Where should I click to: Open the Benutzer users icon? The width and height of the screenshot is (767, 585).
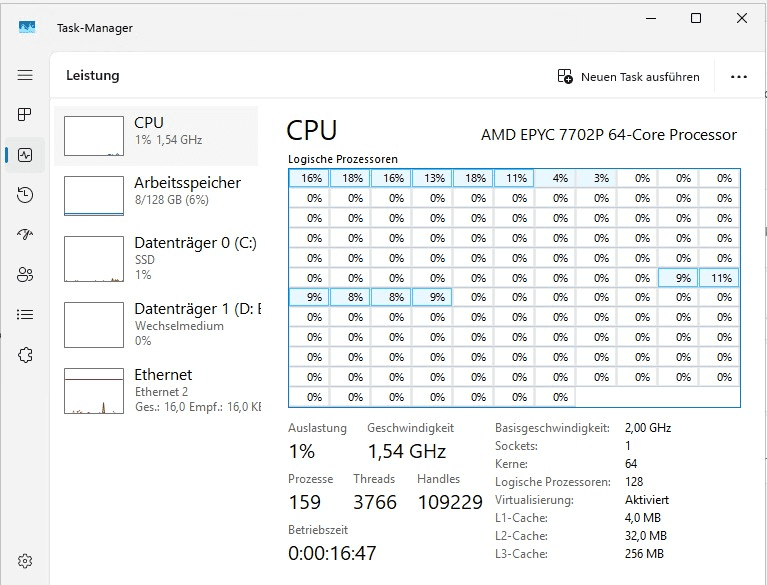tap(25, 275)
